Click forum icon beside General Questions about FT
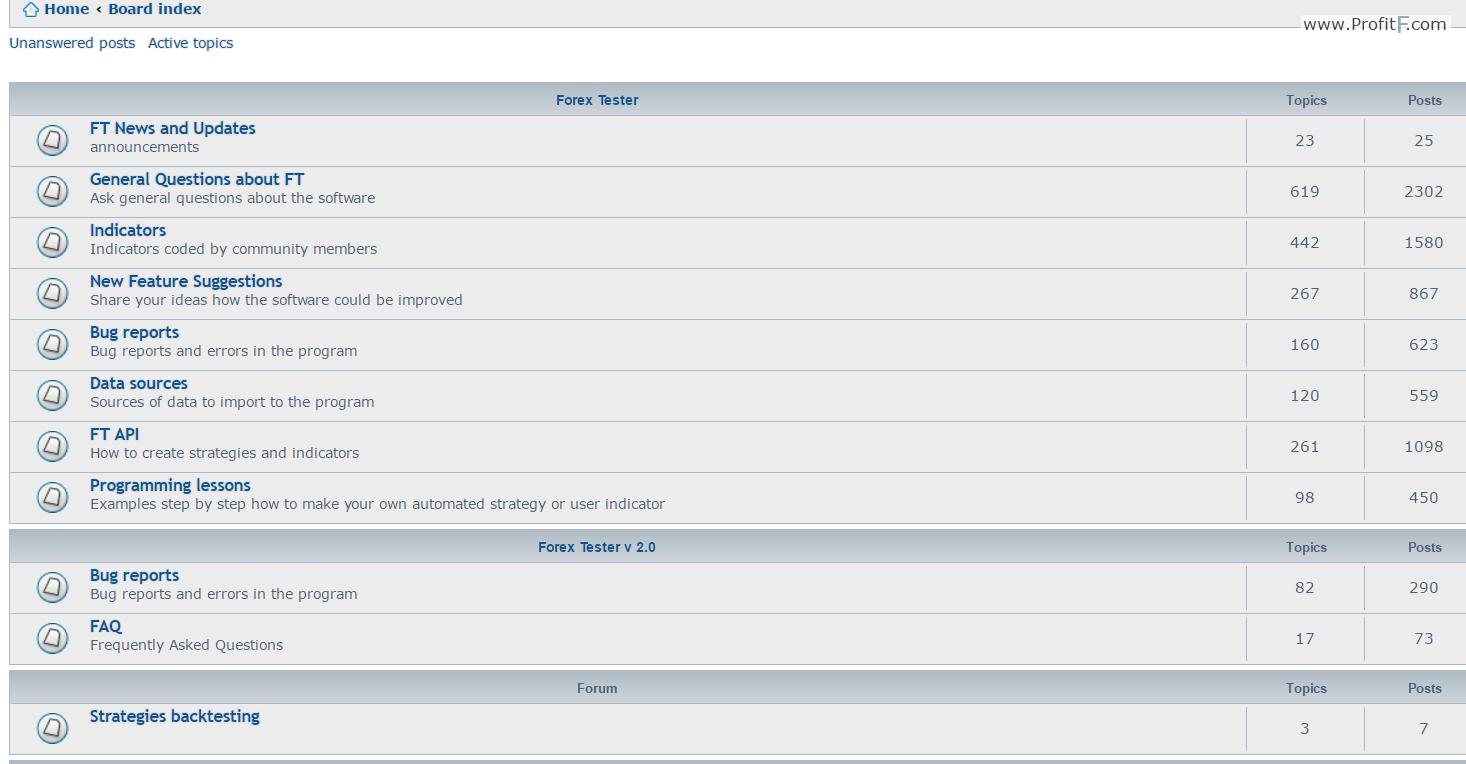 pyautogui.click(x=53, y=192)
